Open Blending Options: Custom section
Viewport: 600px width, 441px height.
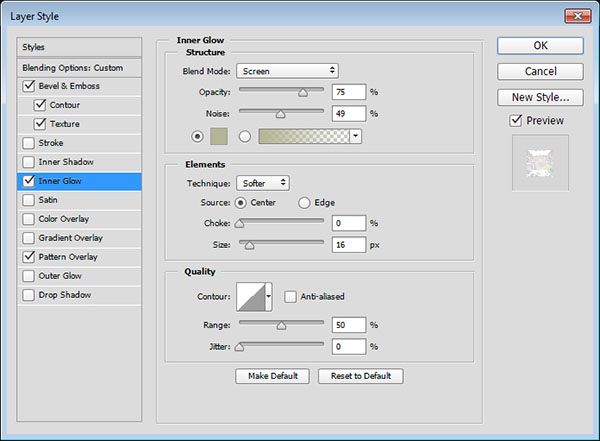(x=72, y=67)
